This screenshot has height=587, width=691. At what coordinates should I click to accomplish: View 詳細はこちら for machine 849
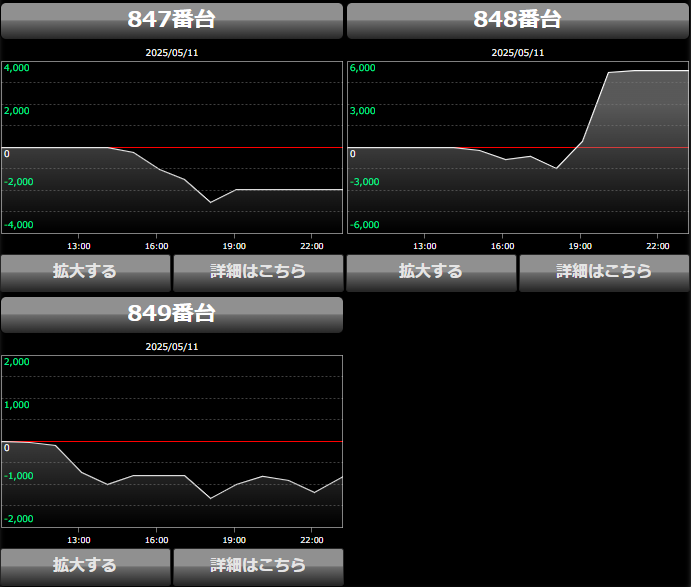pyautogui.click(x=258, y=566)
